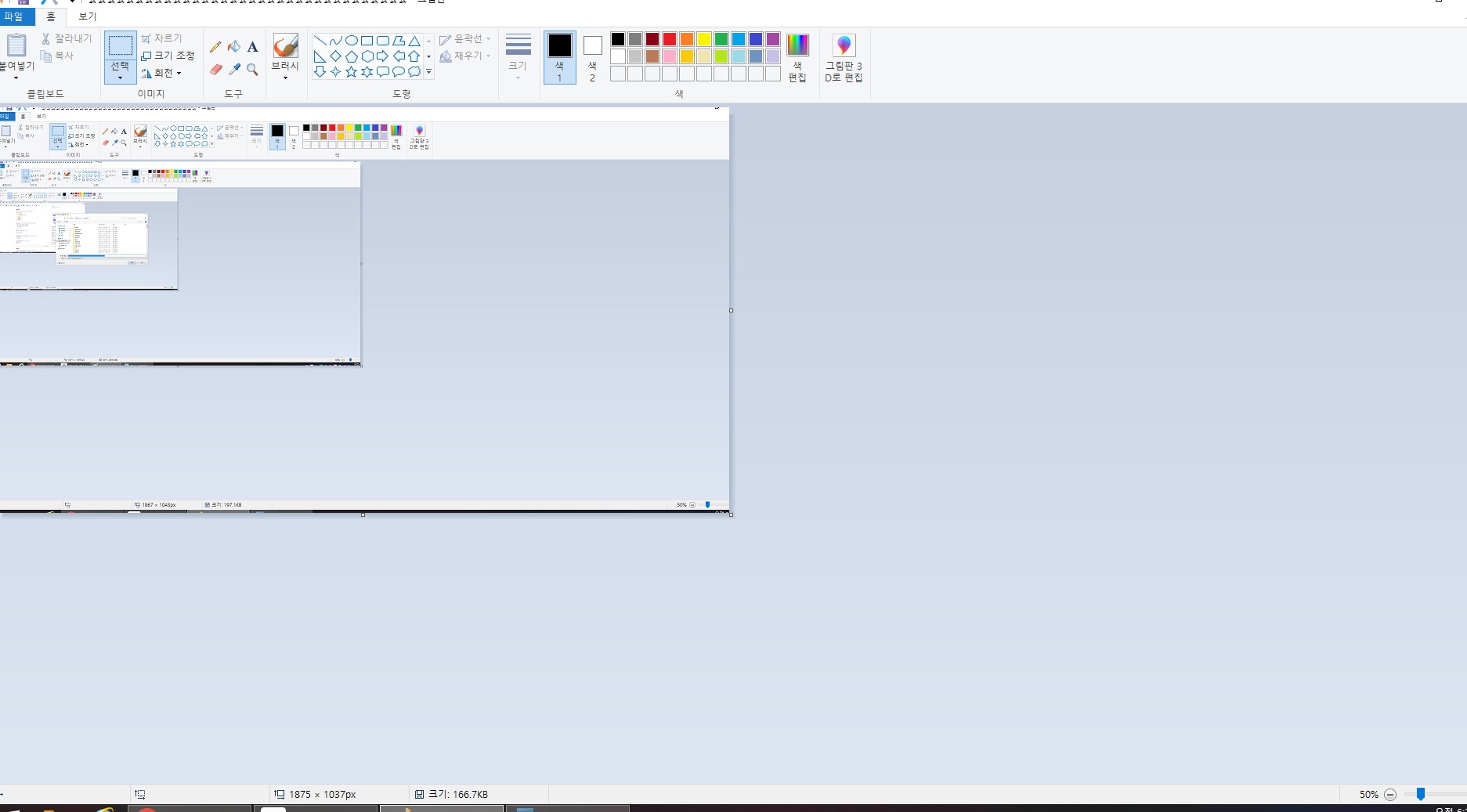The height and width of the screenshot is (812, 1467).
Task: Open the Paste (붙여넣기) dropdown arrow
Action: (x=16, y=78)
